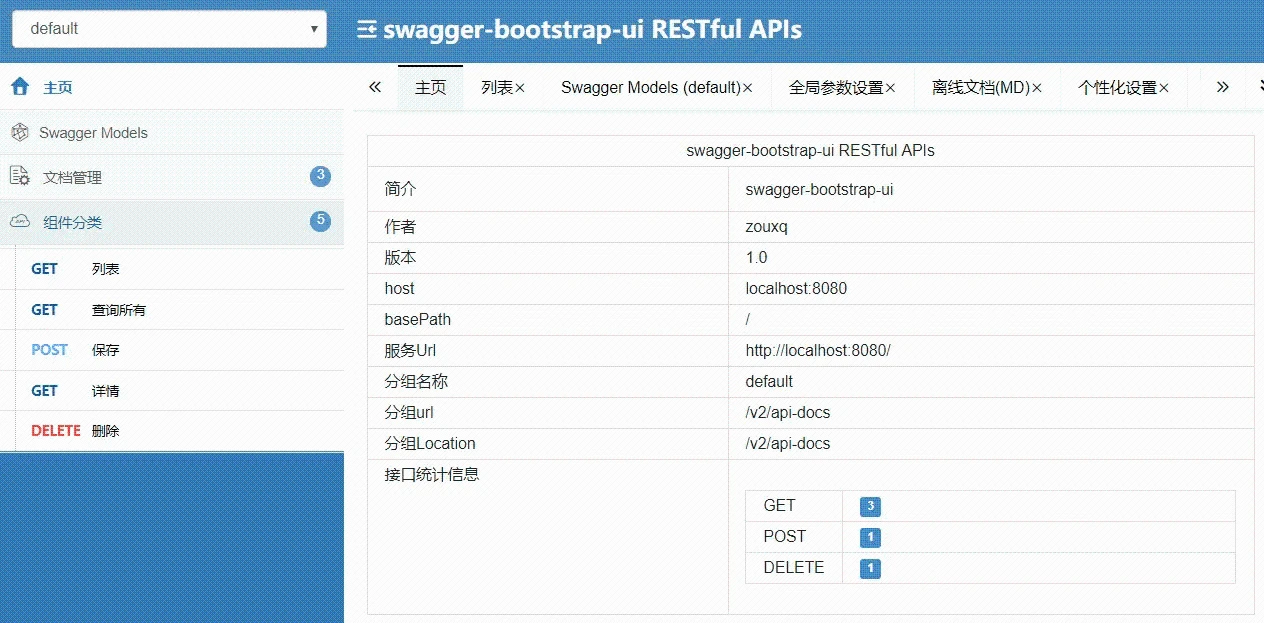Click the badge 5 on 组件分类
This screenshot has height=623, width=1264.
click(320, 221)
